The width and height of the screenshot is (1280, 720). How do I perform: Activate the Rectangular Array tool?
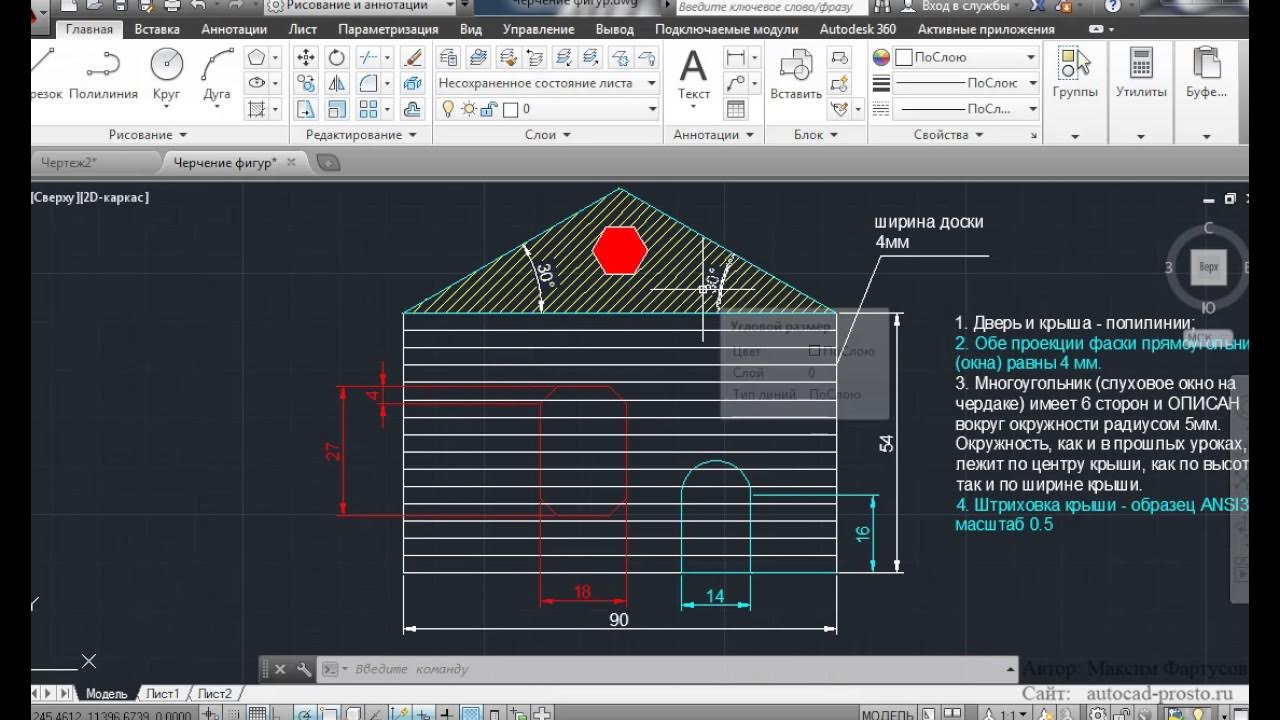[x=369, y=109]
